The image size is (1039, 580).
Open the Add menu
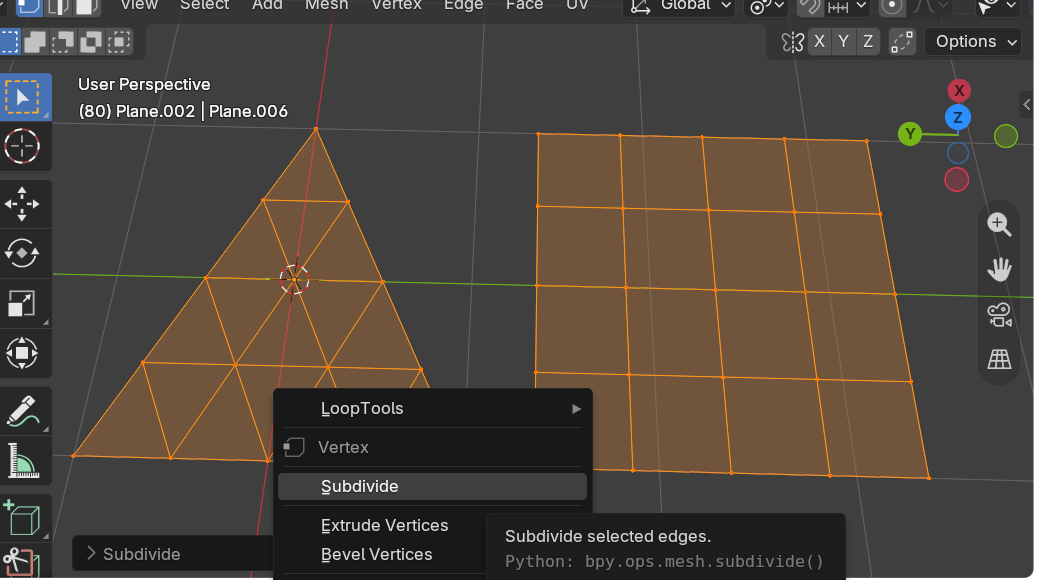(x=267, y=5)
